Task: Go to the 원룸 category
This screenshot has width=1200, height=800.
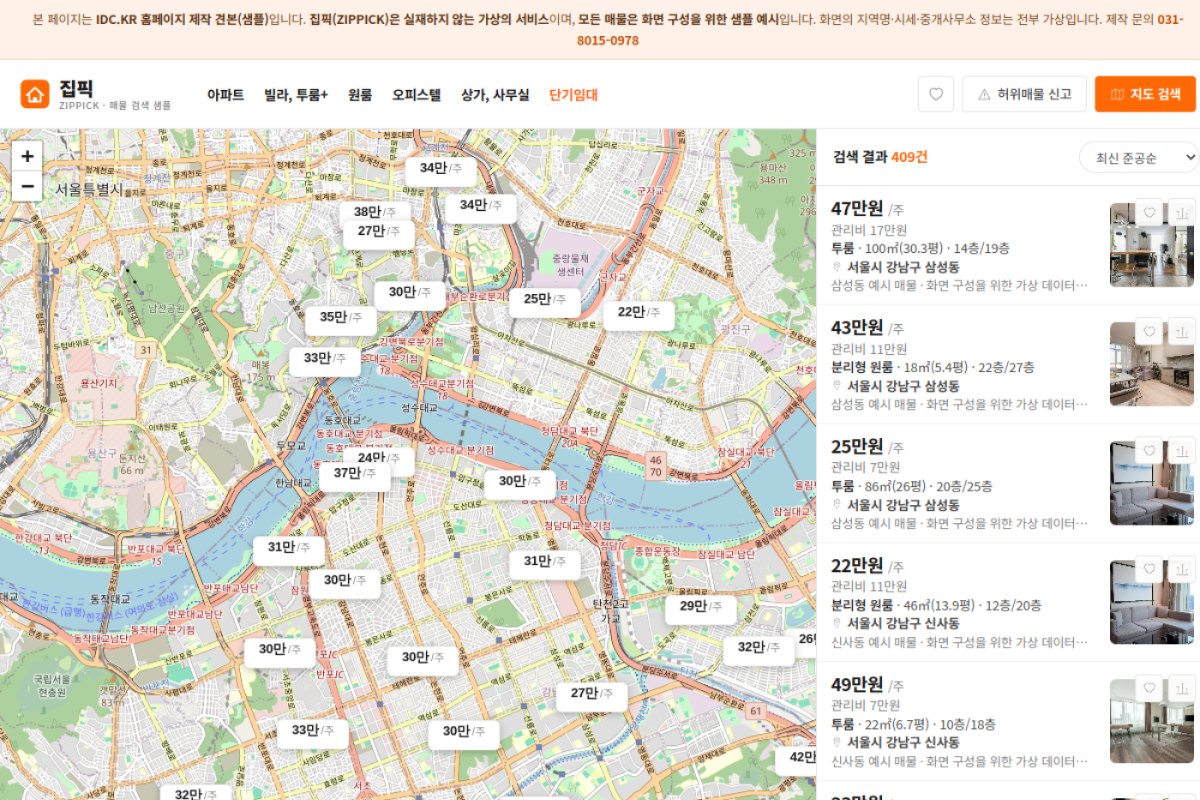Action: 360,95
